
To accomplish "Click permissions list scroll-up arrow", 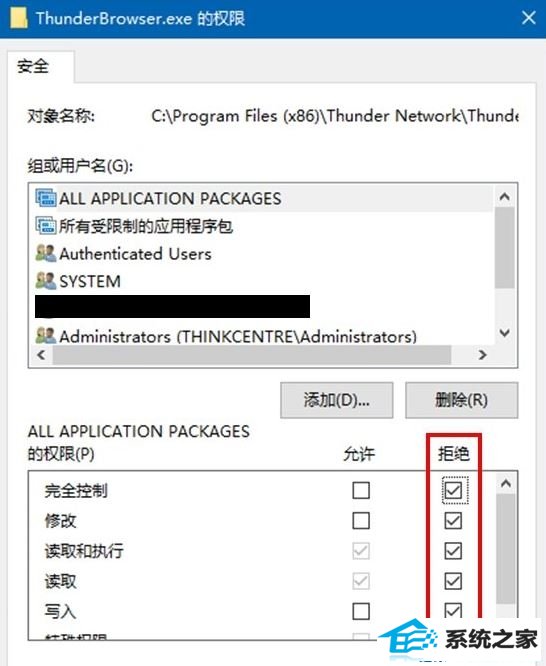I will click(506, 483).
